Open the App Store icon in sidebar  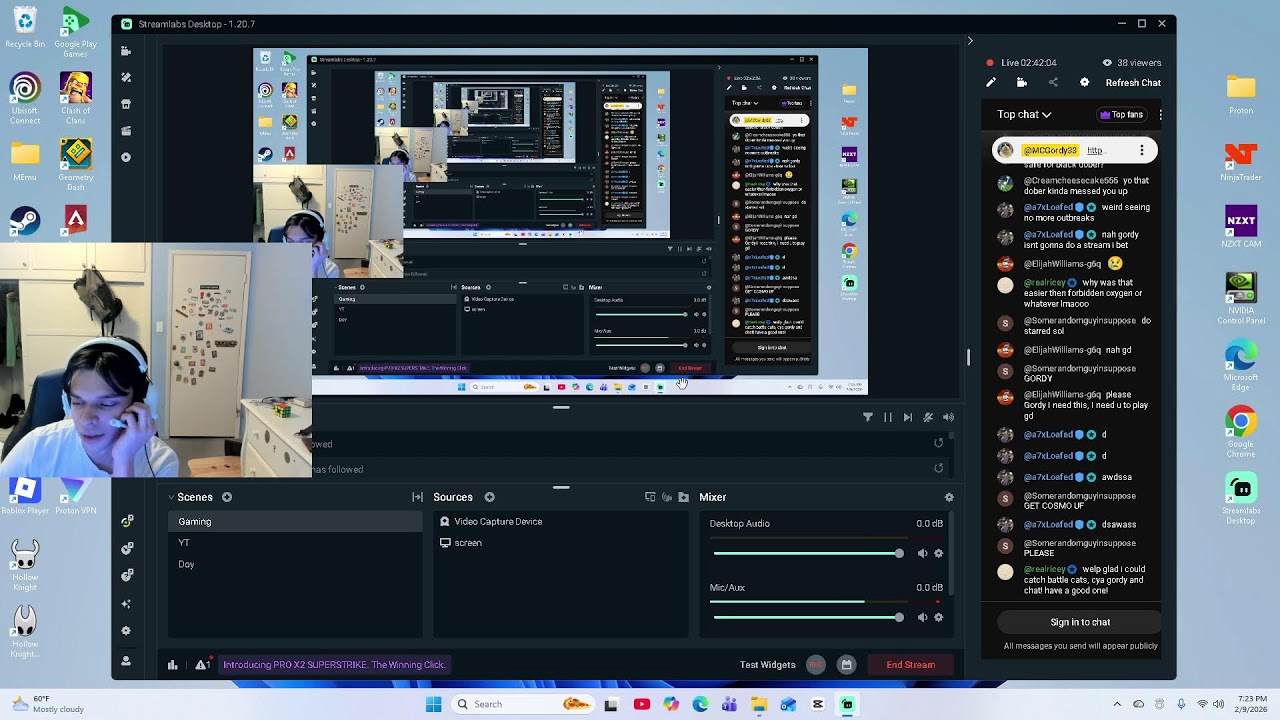tap(126, 104)
